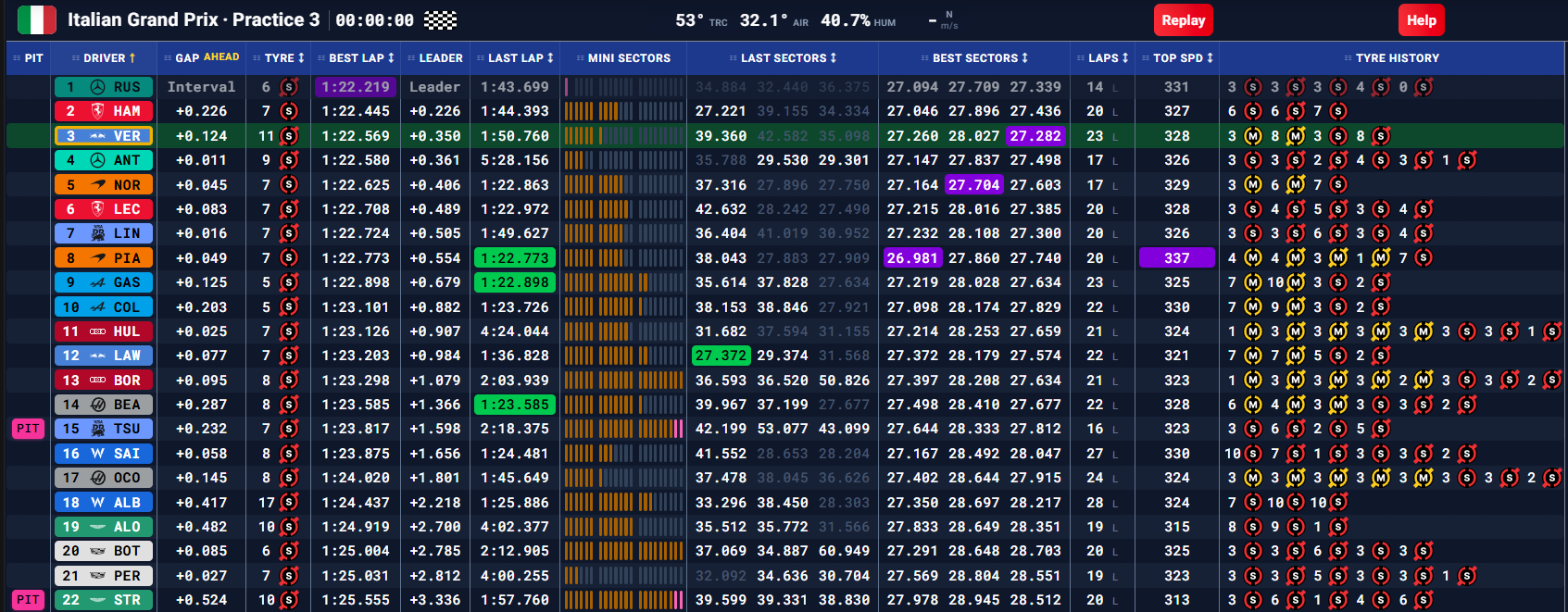
Task: Toggle sort arrow on BEST SECTORS column
Action: (1025, 58)
